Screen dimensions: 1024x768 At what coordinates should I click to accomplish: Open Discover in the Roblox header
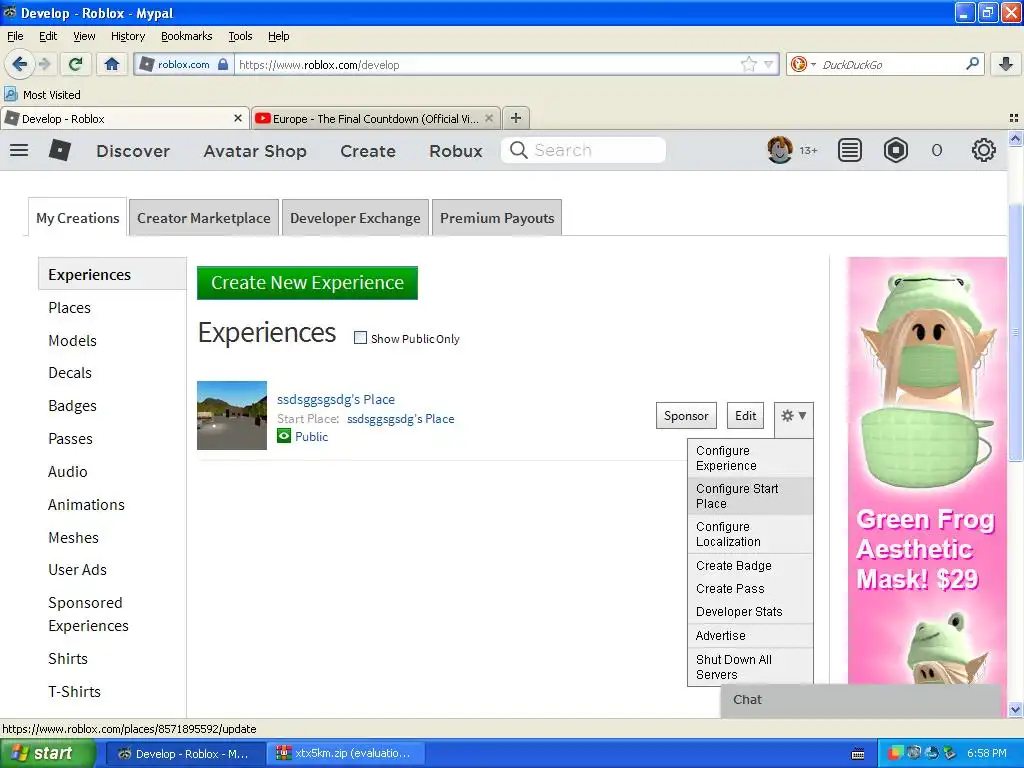click(133, 151)
